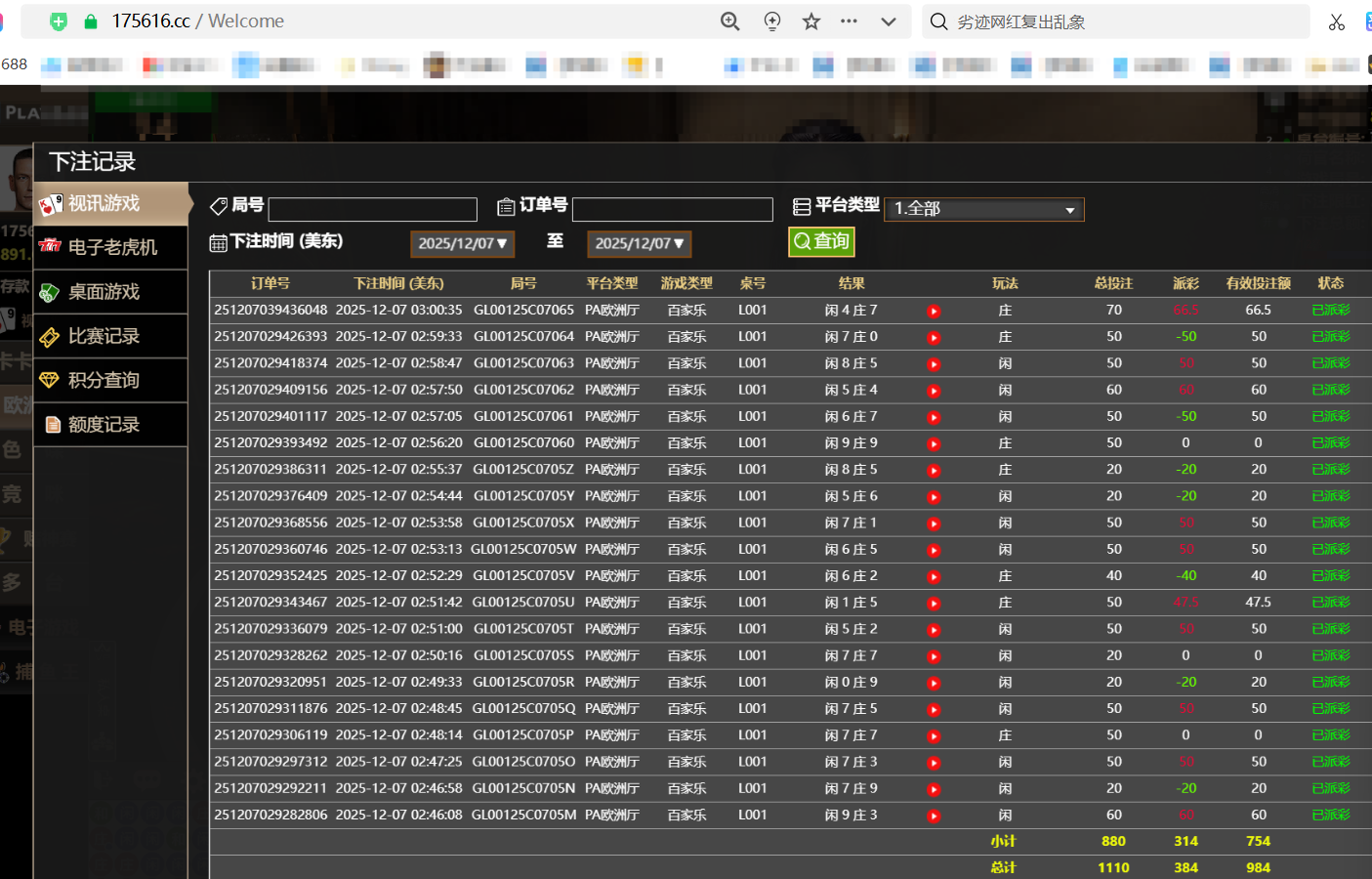Switch to 电子老虎机 records tab
Image resolution: width=1372 pixels, height=879 pixels.
[110, 247]
